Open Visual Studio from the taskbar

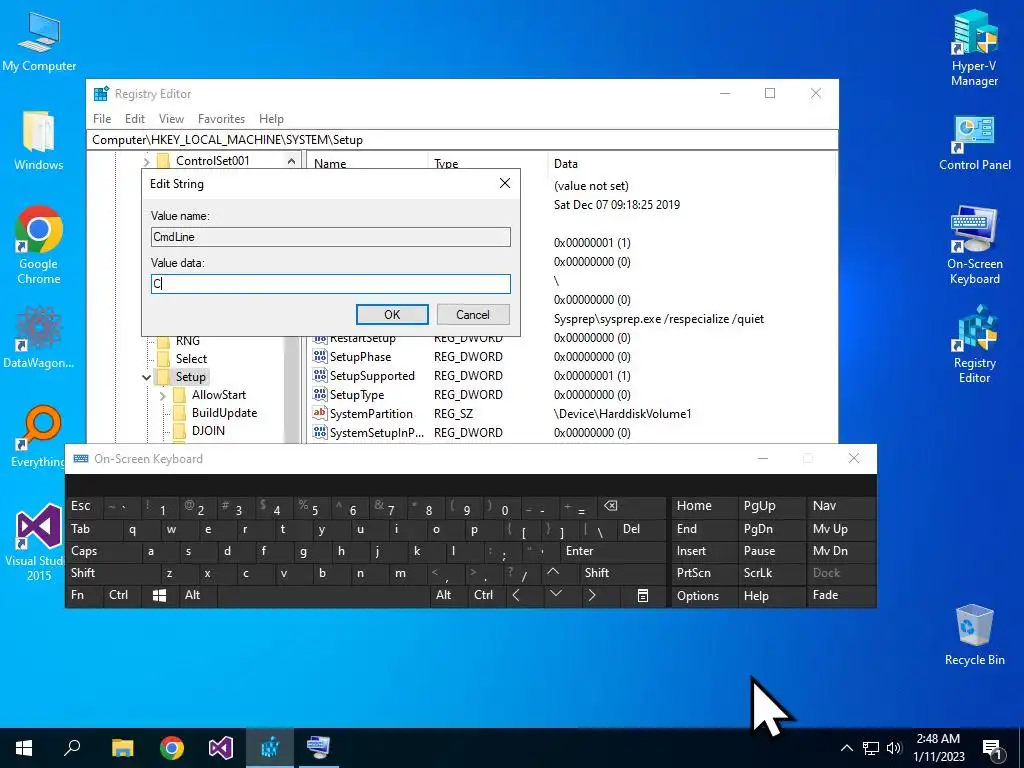[x=221, y=748]
